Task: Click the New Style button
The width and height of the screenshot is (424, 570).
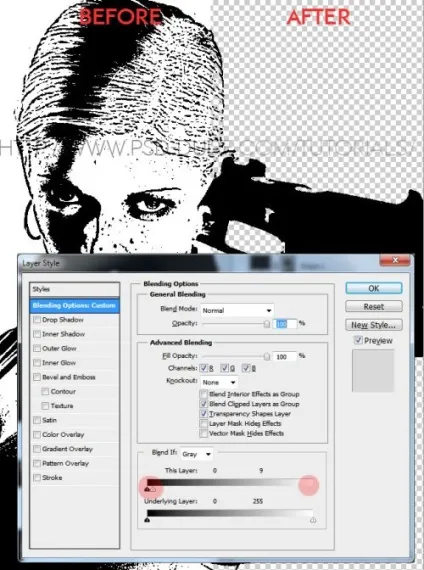Action: (374, 325)
